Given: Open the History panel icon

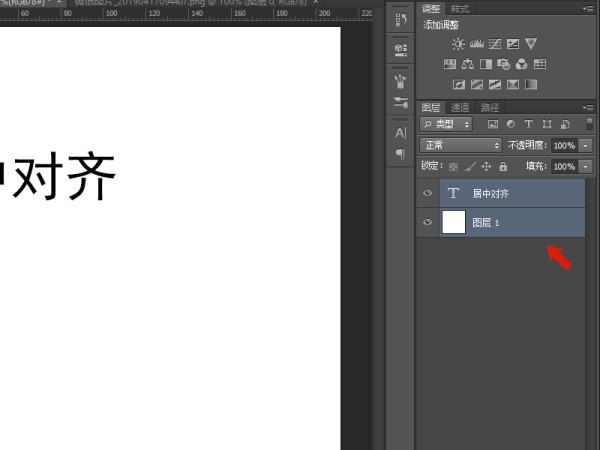Looking at the screenshot, I should [400, 20].
